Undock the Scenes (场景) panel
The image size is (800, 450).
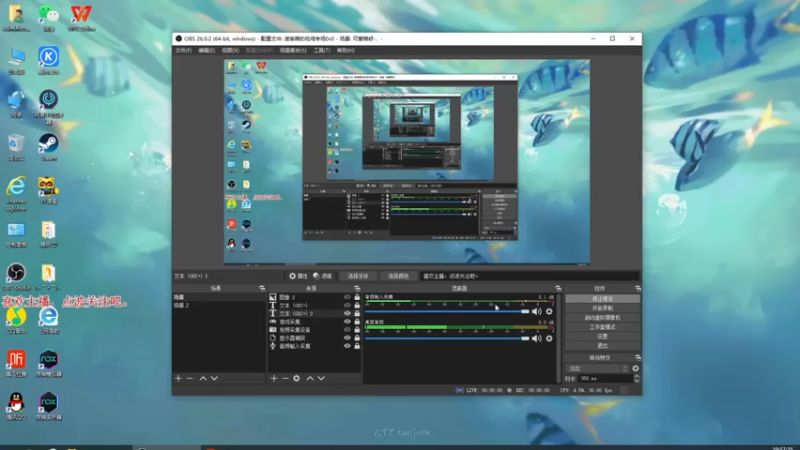point(262,288)
